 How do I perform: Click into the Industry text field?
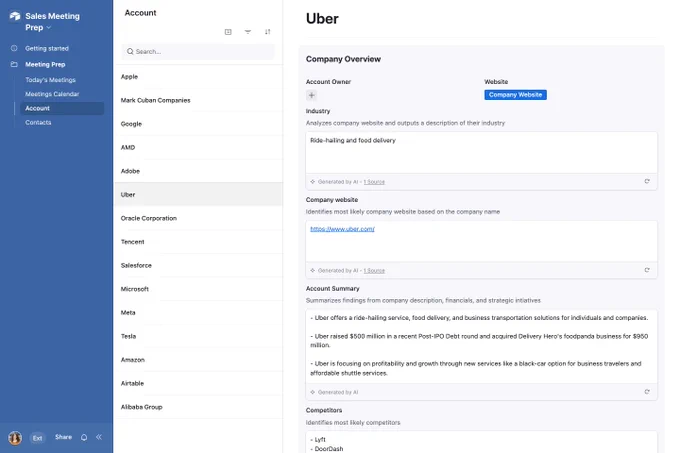pos(481,153)
